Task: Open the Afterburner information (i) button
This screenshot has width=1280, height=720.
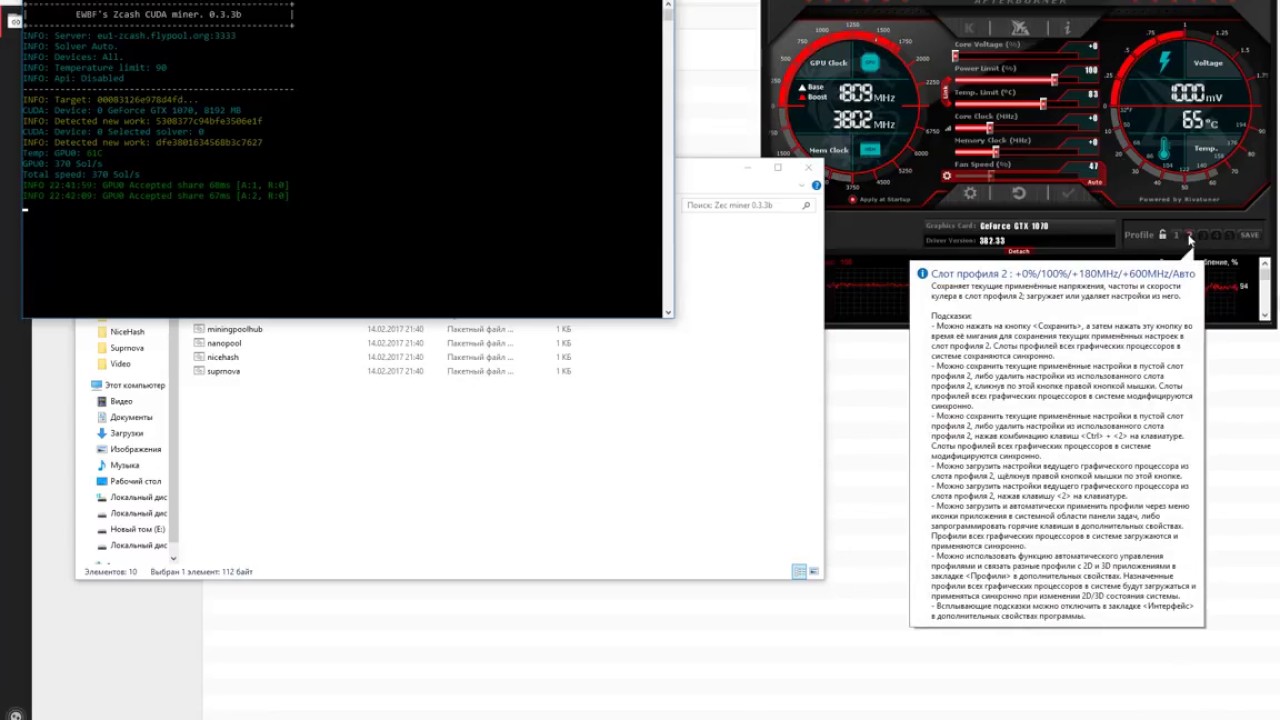Action: pyautogui.click(x=1067, y=28)
